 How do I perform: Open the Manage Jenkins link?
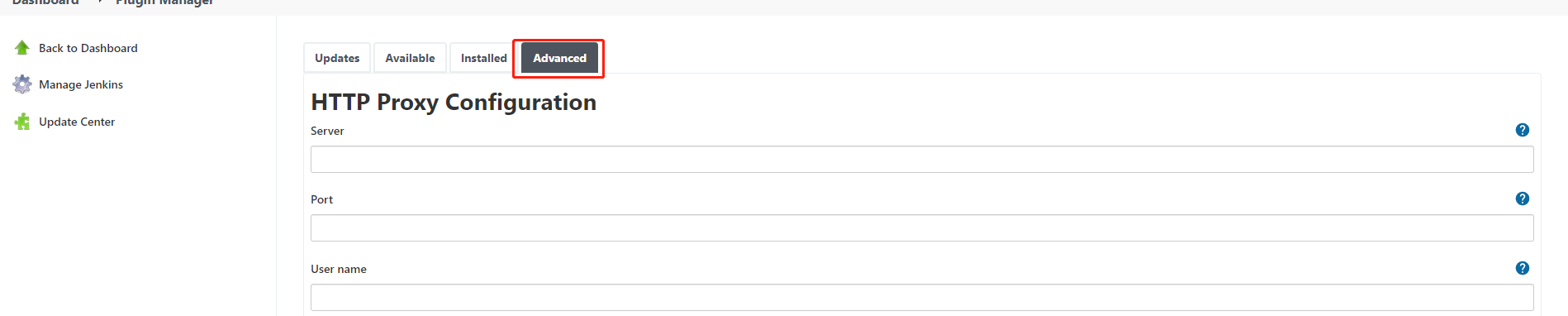81,84
